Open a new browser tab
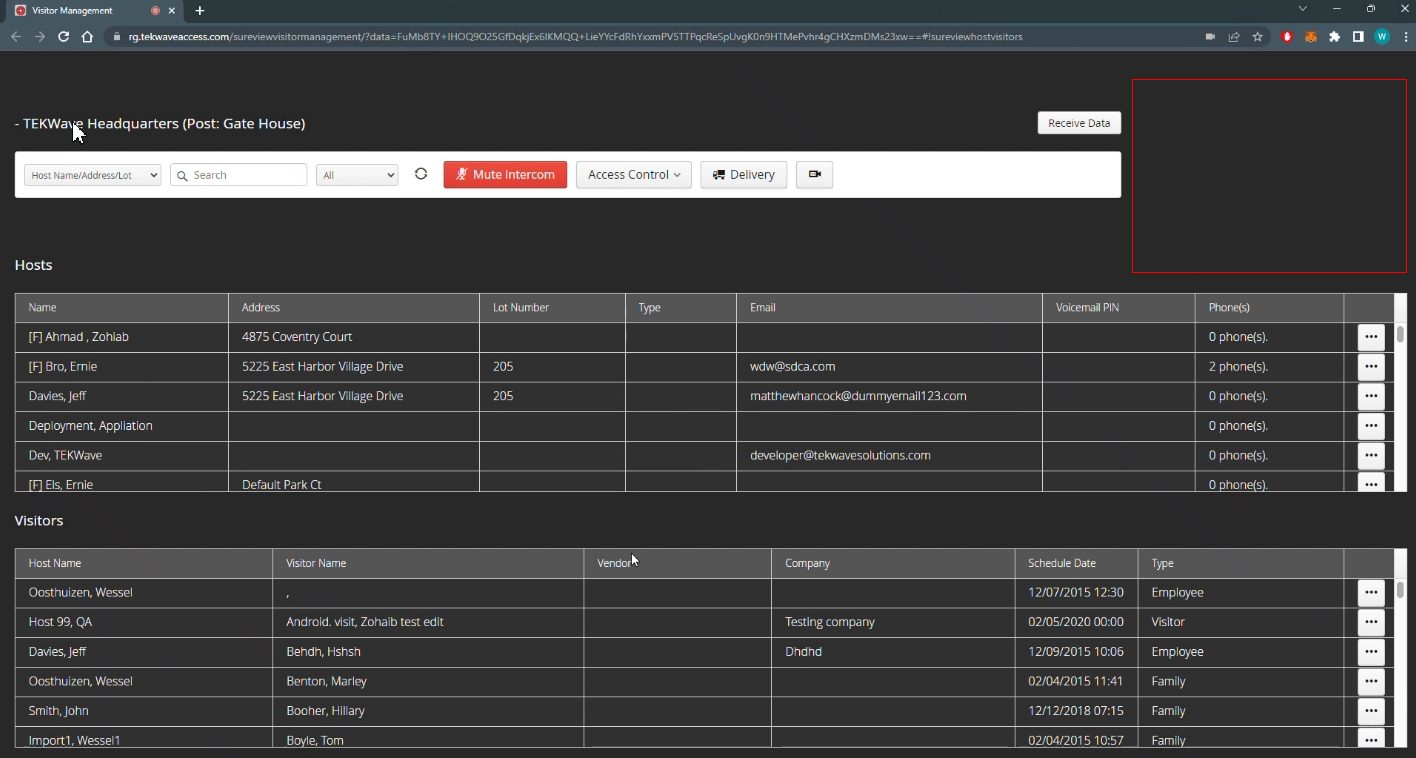1416x758 pixels. 200,10
